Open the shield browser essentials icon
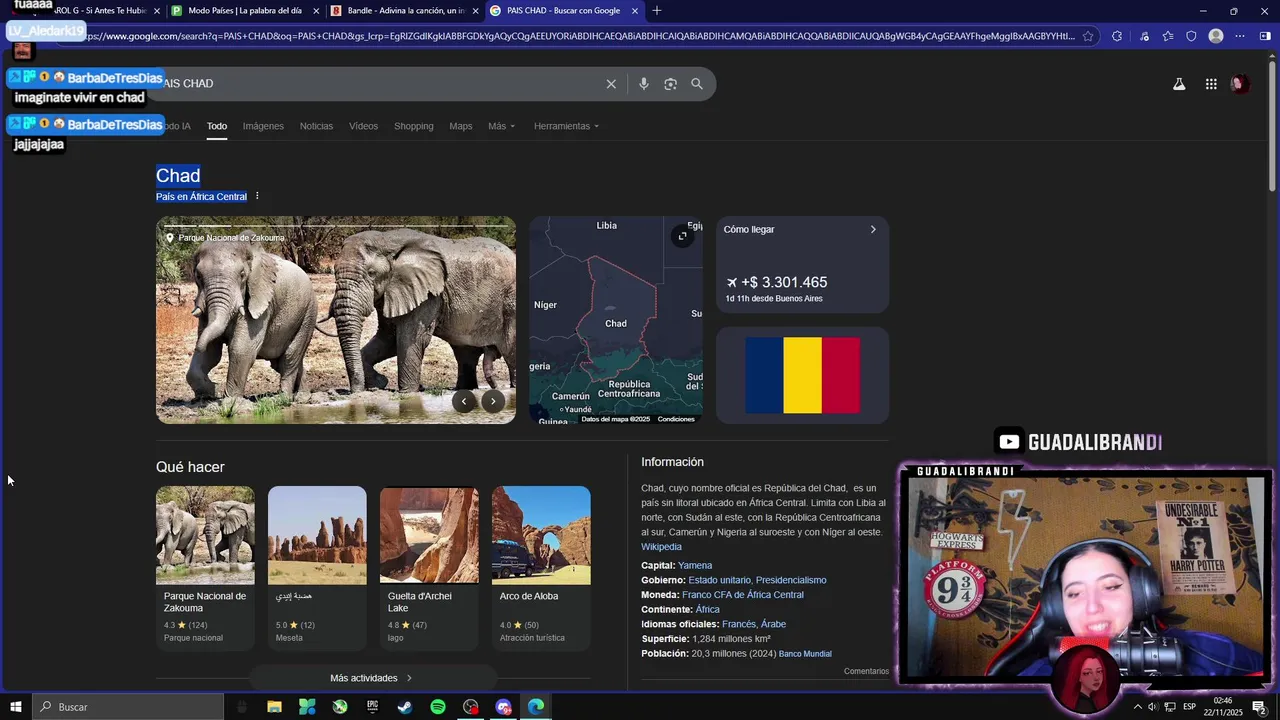The height and width of the screenshot is (720, 1280). pyautogui.click(x=1191, y=36)
